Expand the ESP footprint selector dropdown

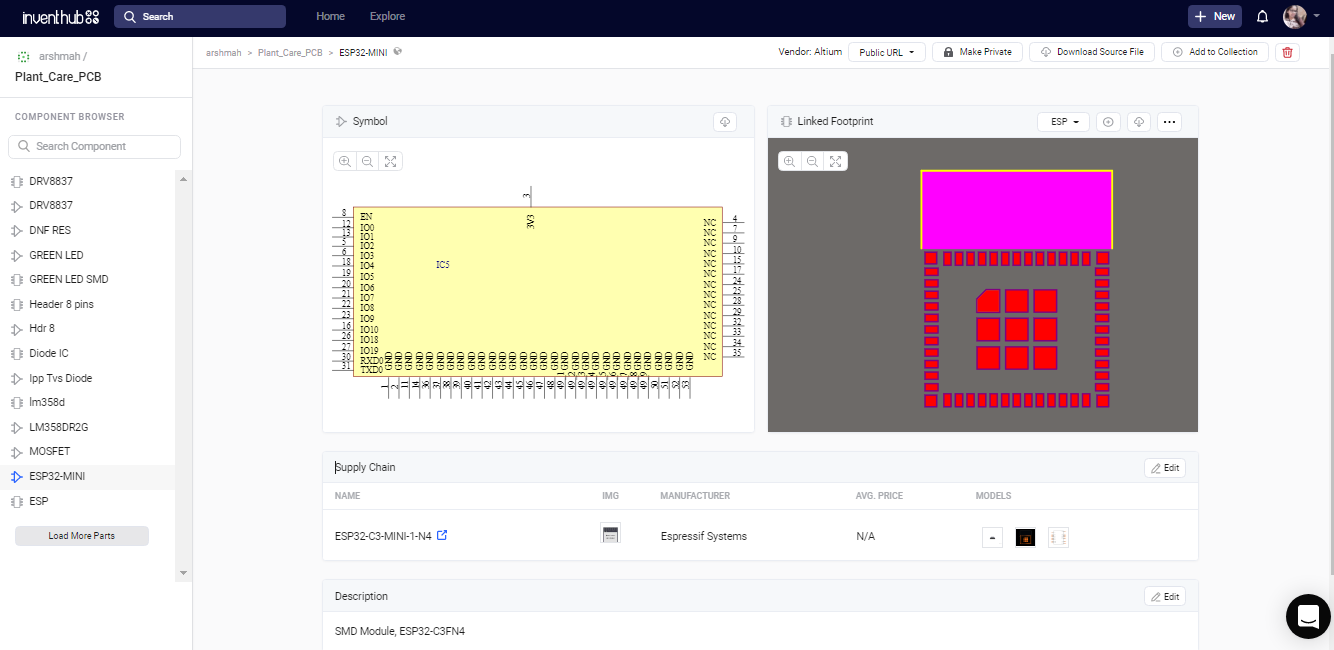[x=1063, y=122]
